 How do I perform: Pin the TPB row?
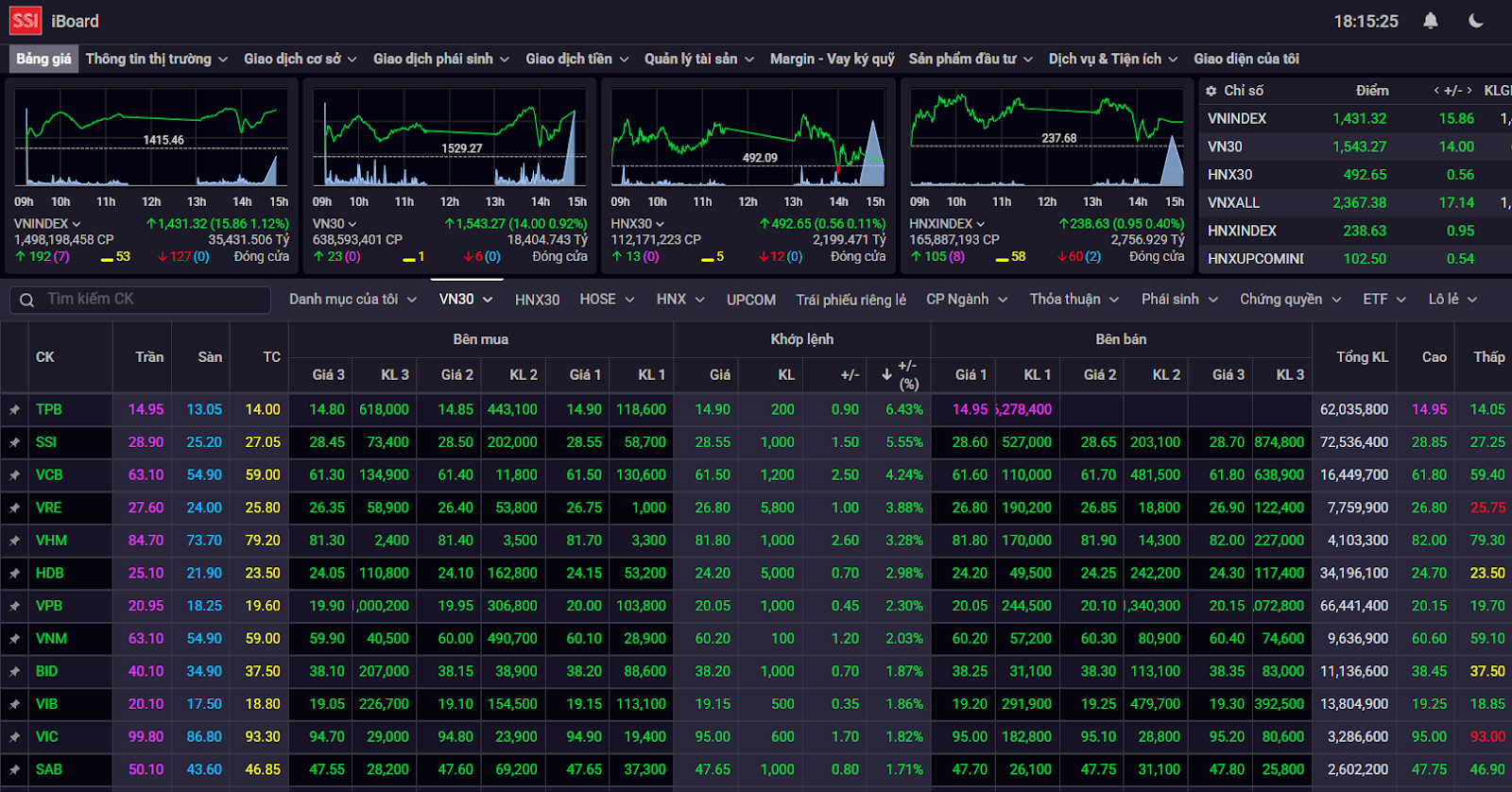(14, 410)
